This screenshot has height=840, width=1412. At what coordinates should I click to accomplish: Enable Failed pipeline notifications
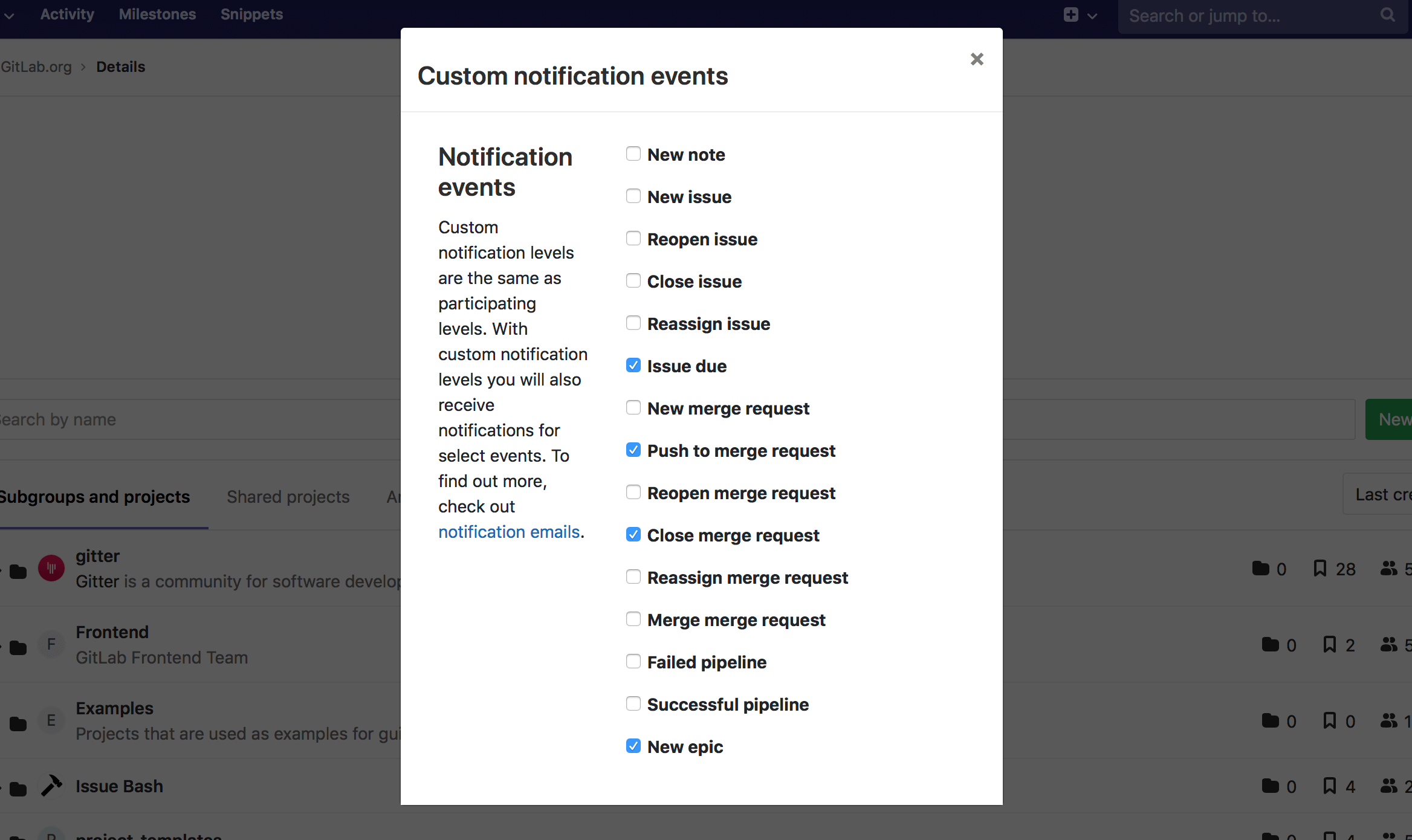click(633, 661)
